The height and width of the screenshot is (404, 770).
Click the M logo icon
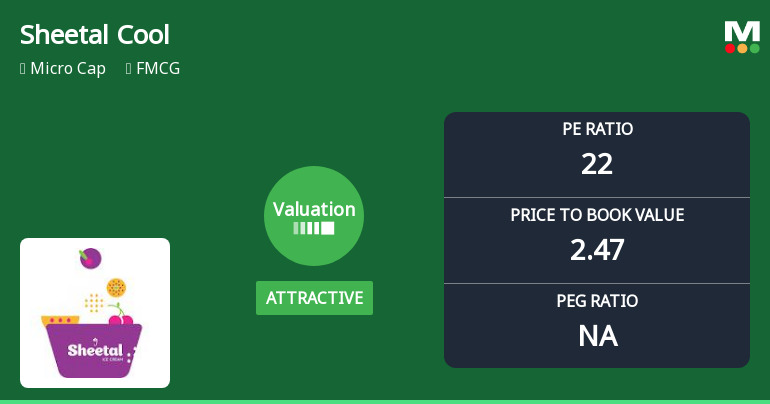pos(742,31)
